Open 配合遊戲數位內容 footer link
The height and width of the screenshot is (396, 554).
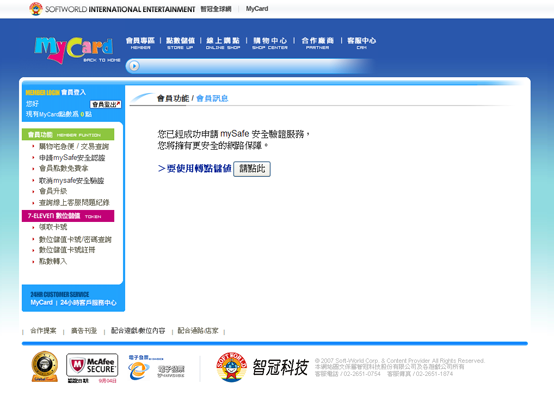138,331
